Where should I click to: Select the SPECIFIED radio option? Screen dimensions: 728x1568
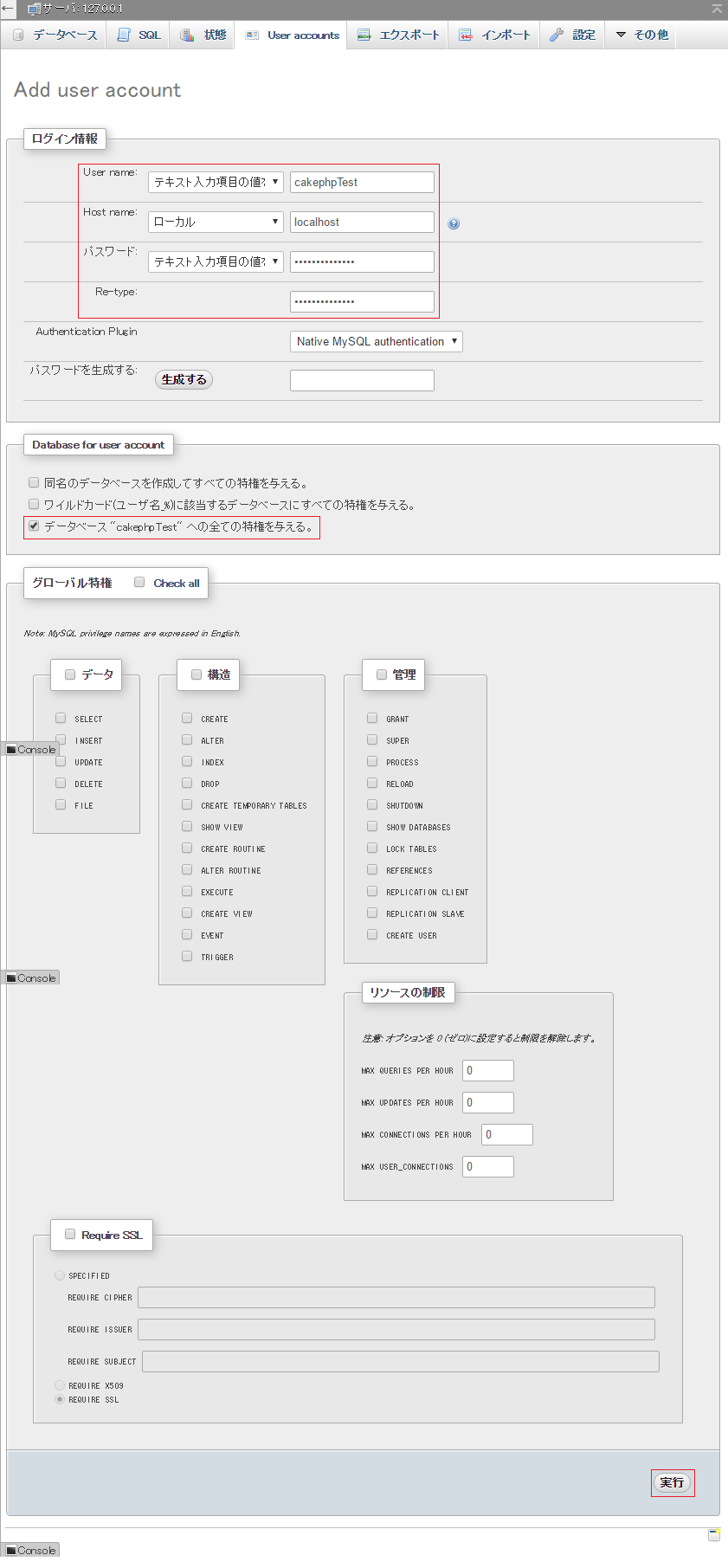coord(60,1274)
